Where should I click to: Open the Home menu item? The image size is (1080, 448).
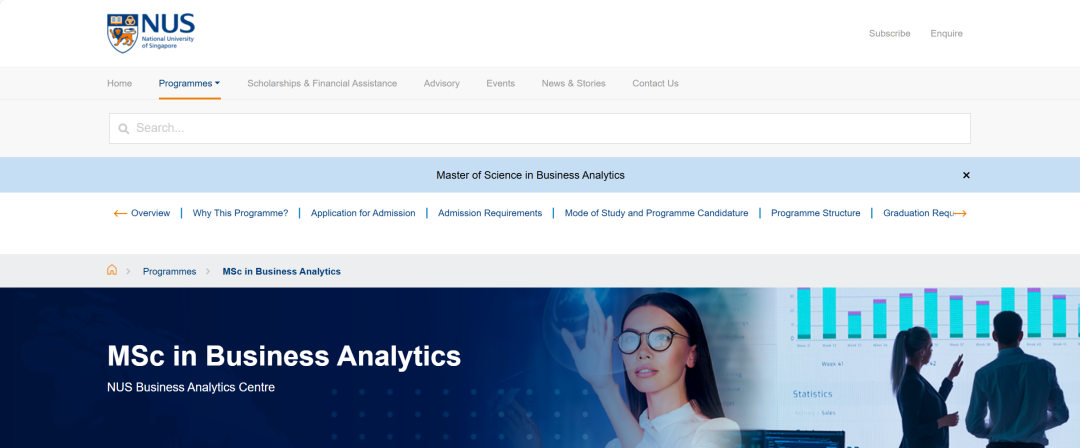point(119,83)
